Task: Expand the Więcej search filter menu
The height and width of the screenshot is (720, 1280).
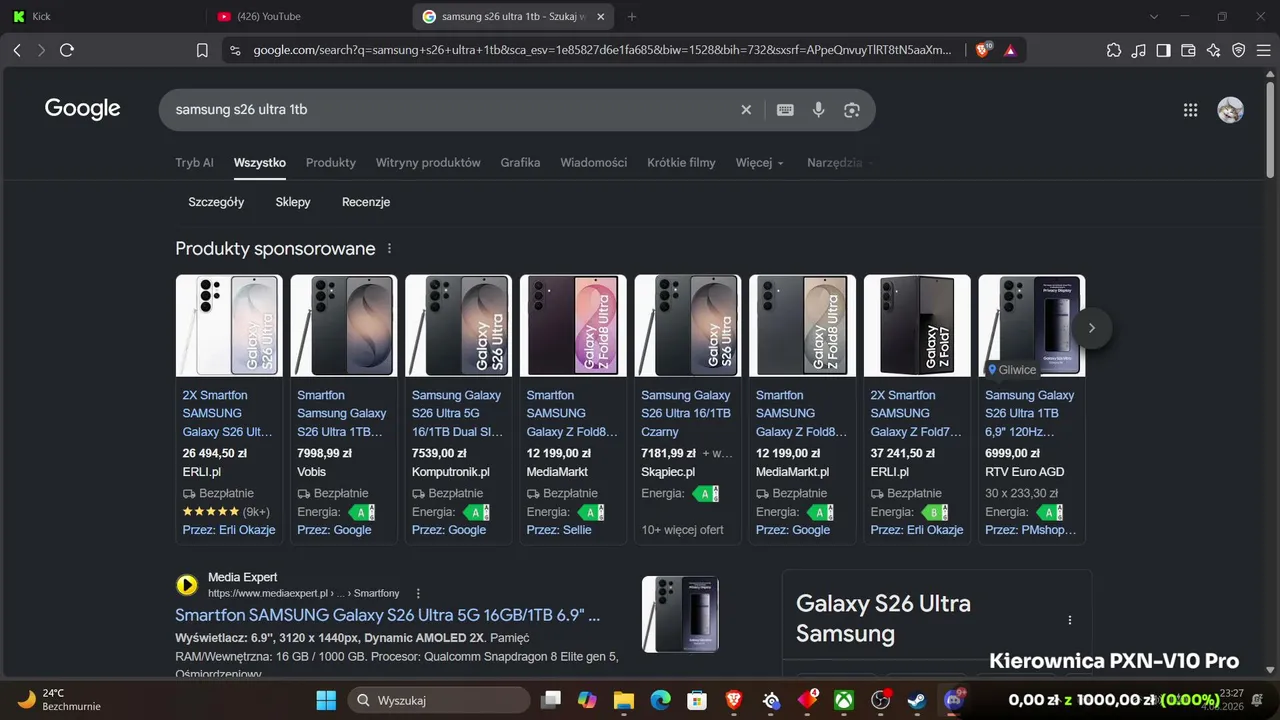Action: pyautogui.click(x=760, y=163)
